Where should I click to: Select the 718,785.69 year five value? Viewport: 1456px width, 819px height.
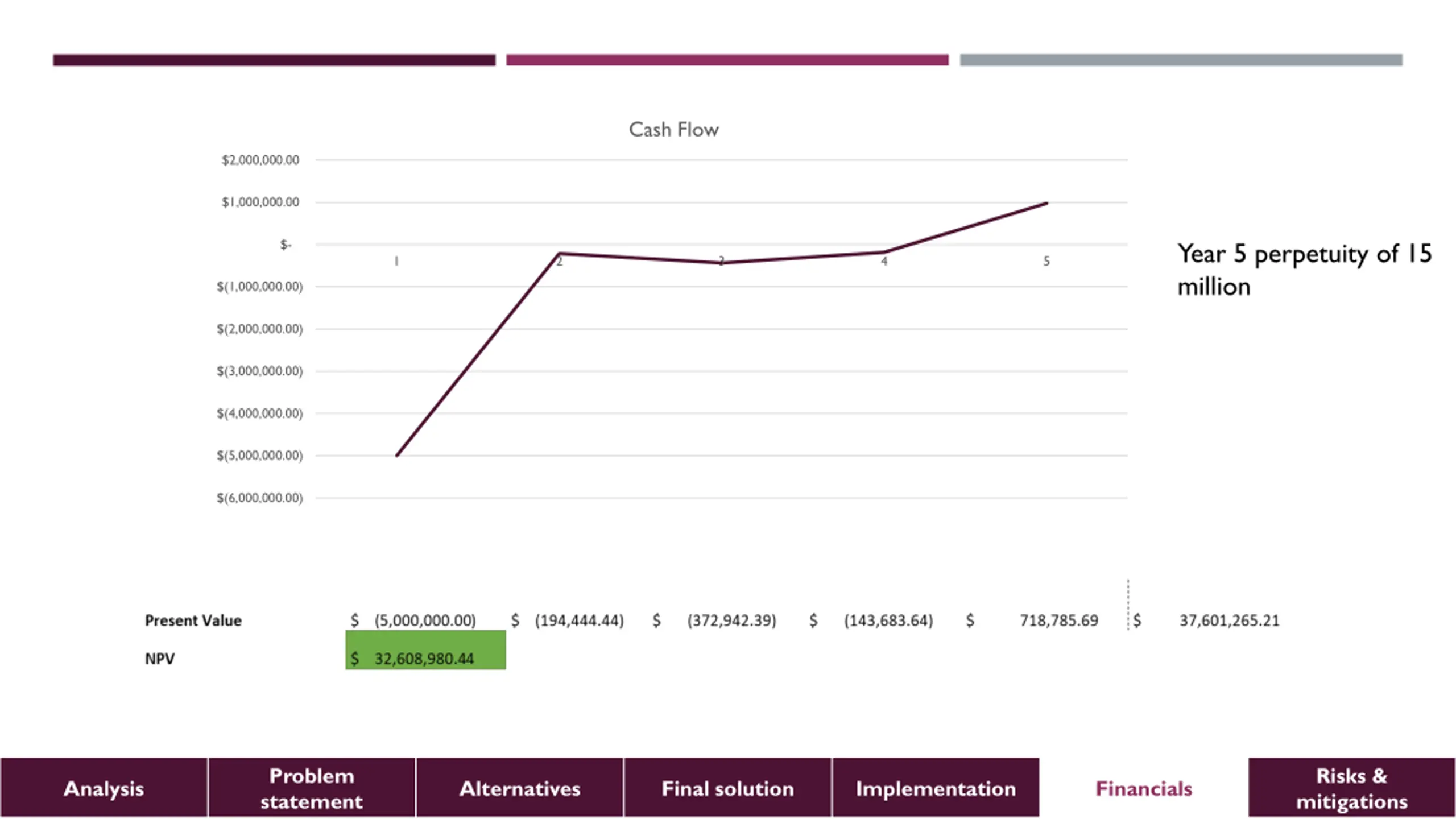(x=1058, y=621)
